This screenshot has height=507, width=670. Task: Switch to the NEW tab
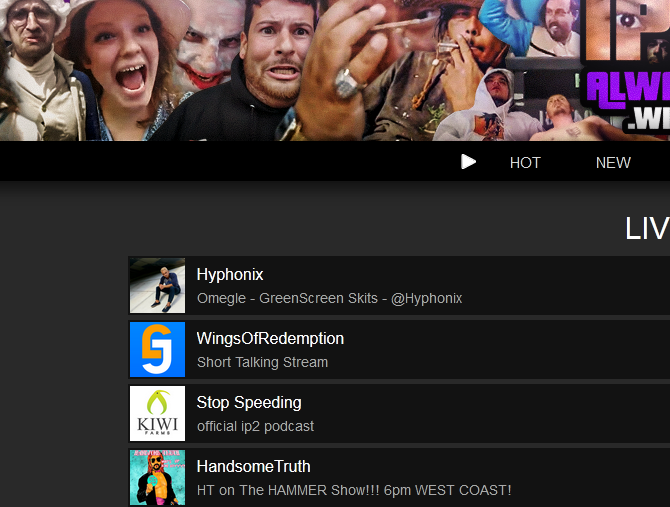click(613, 163)
